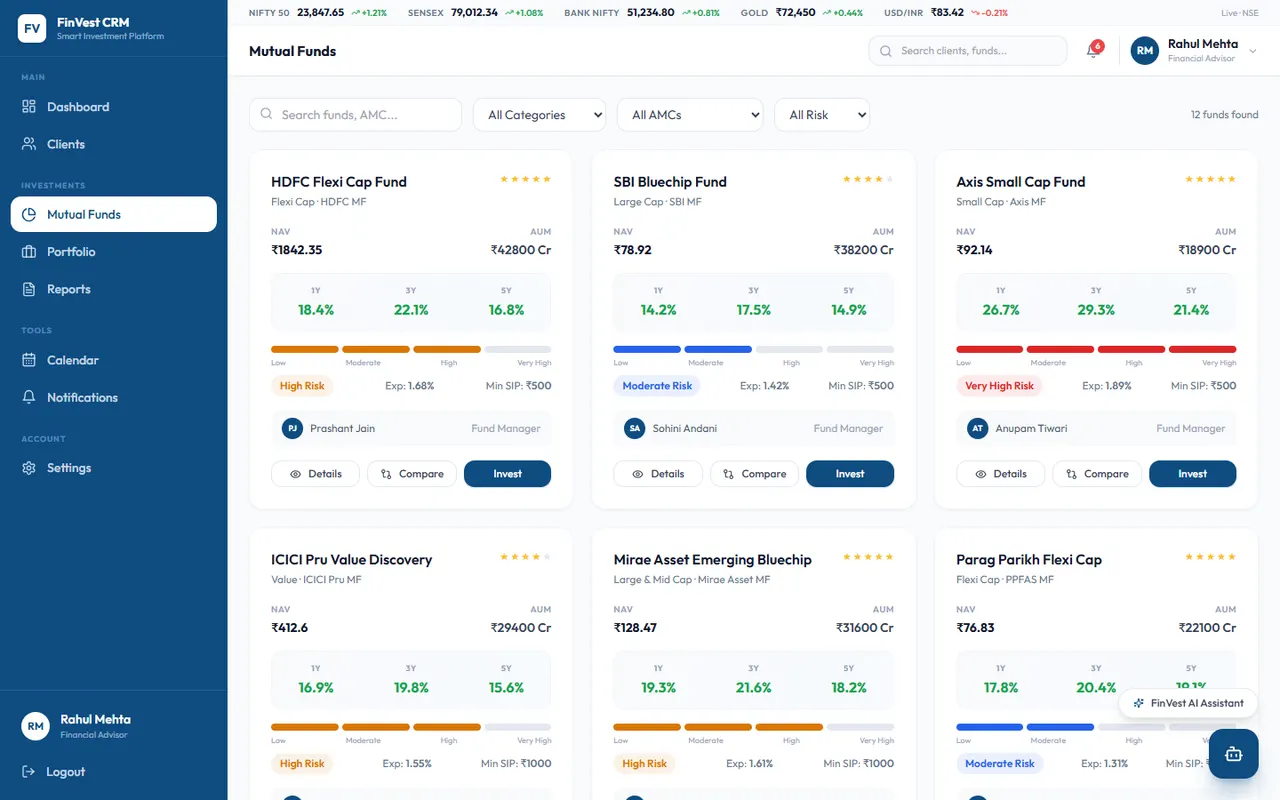
Task: Click Very High Risk badge on Axis card
Action: 999,386
